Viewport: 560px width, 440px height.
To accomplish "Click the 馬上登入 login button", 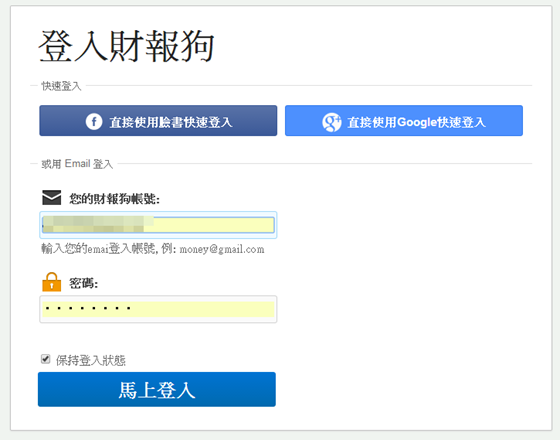I will [157, 389].
